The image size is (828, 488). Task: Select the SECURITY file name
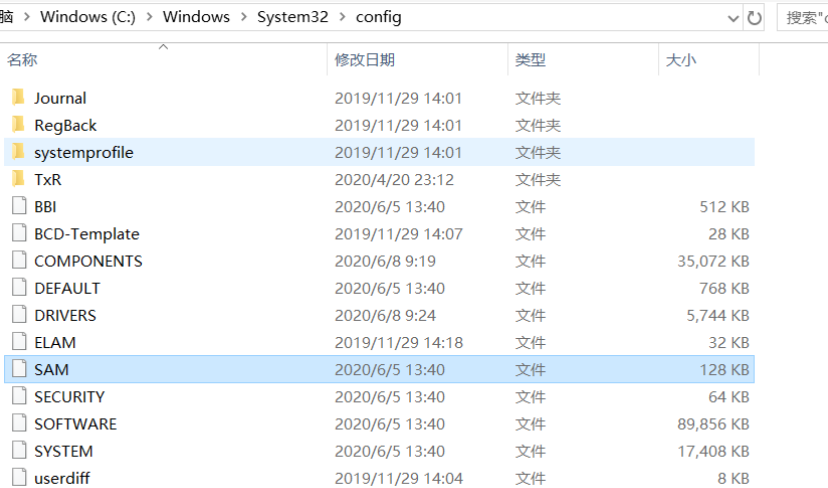69,397
